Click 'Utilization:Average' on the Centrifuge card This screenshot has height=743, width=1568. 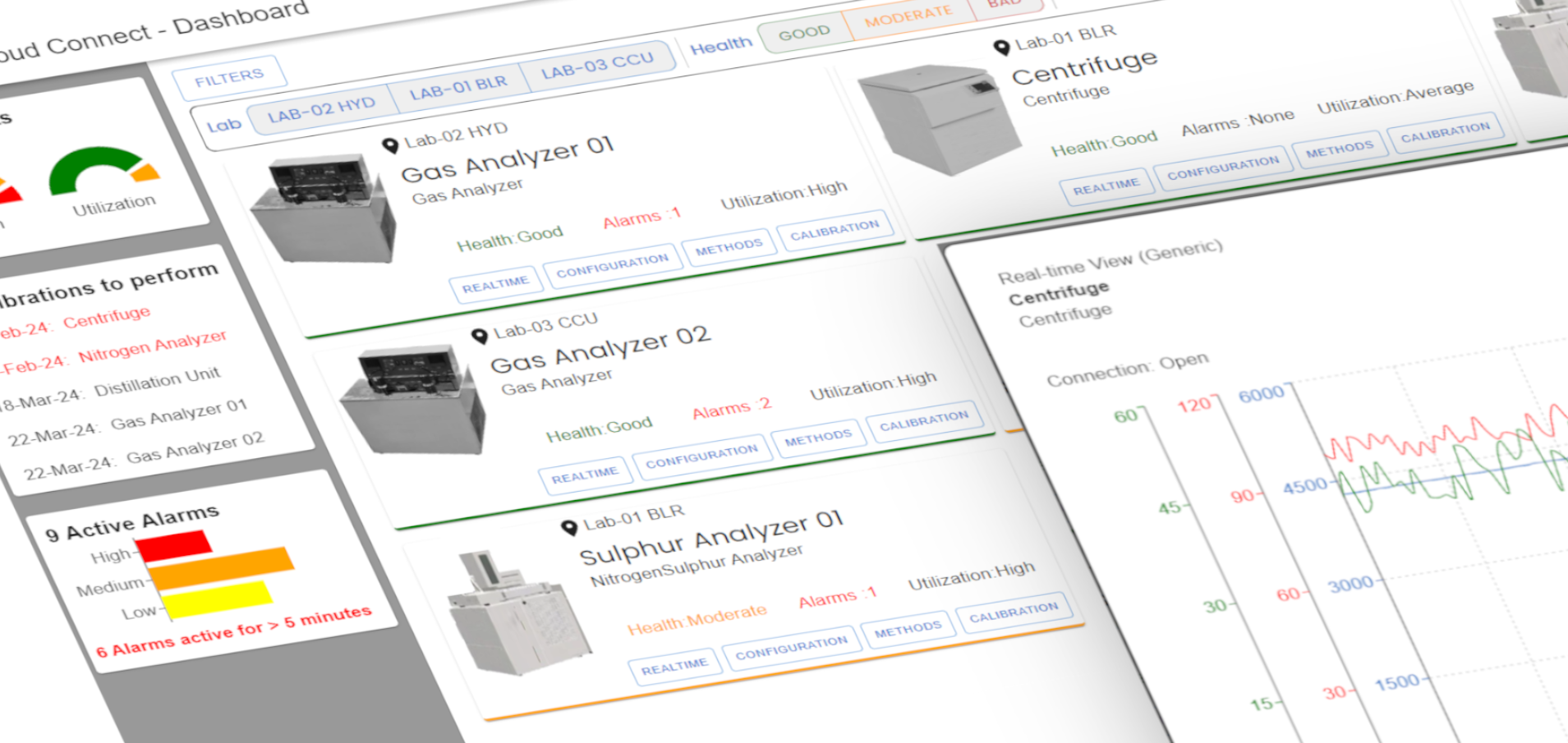pos(1396,98)
